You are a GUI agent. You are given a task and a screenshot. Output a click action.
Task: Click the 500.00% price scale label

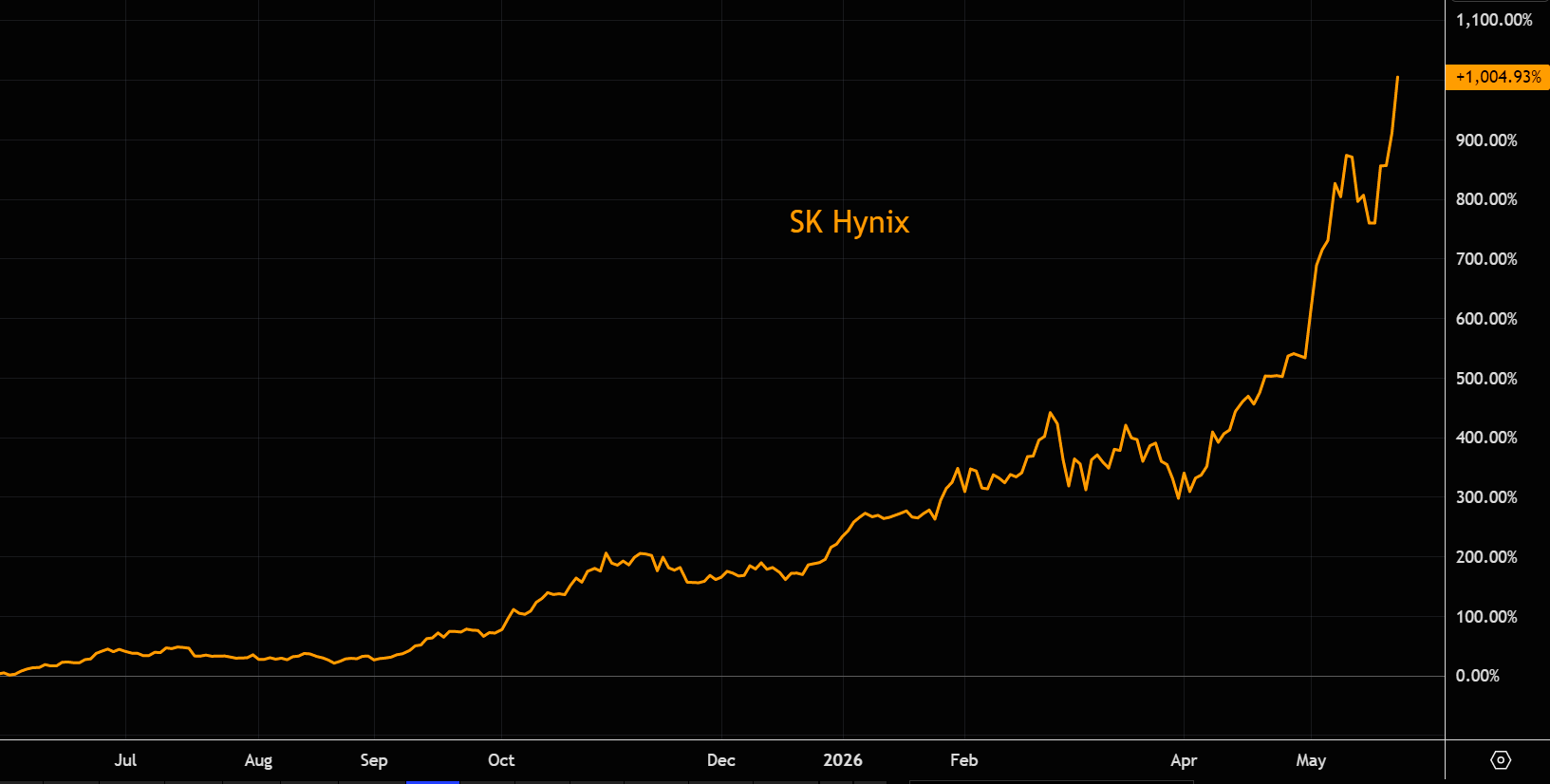click(1486, 379)
